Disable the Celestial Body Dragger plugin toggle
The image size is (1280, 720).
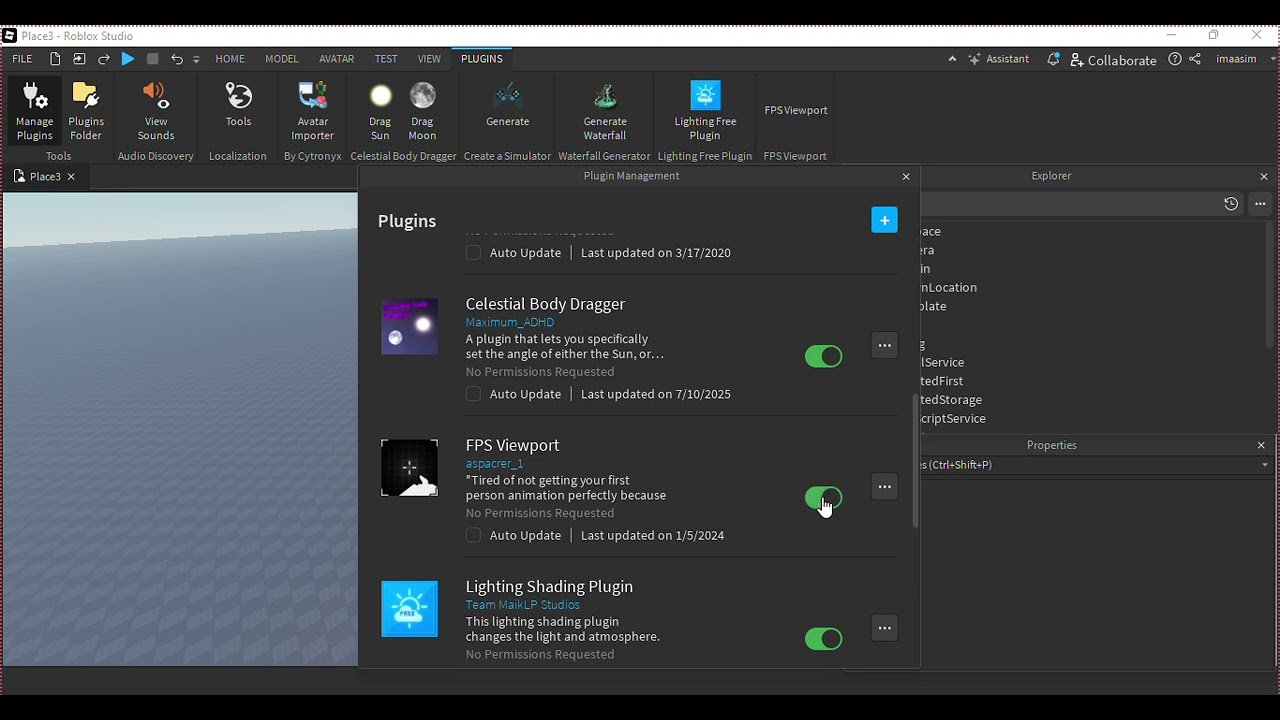824,357
